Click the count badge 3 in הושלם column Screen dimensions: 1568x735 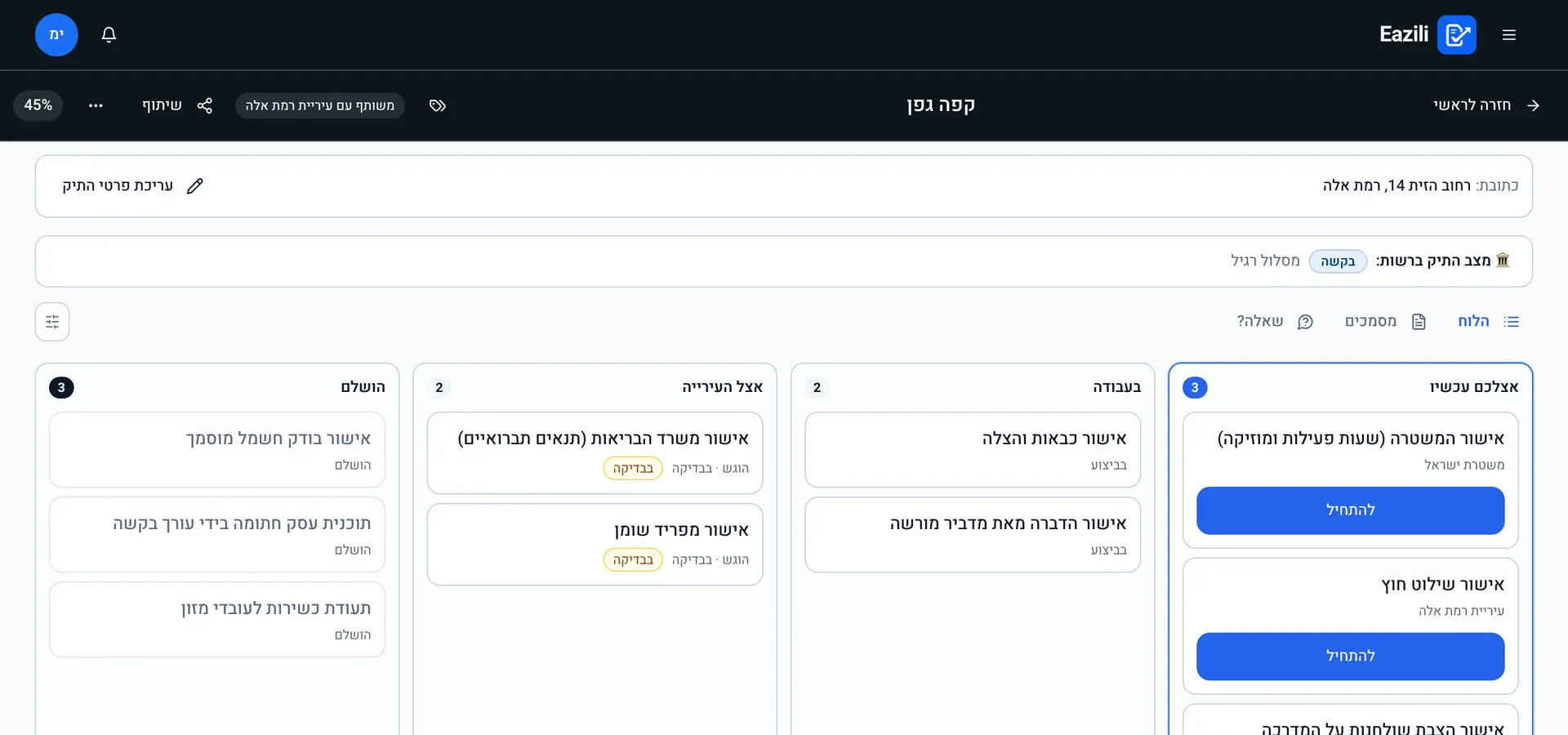click(x=61, y=388)
